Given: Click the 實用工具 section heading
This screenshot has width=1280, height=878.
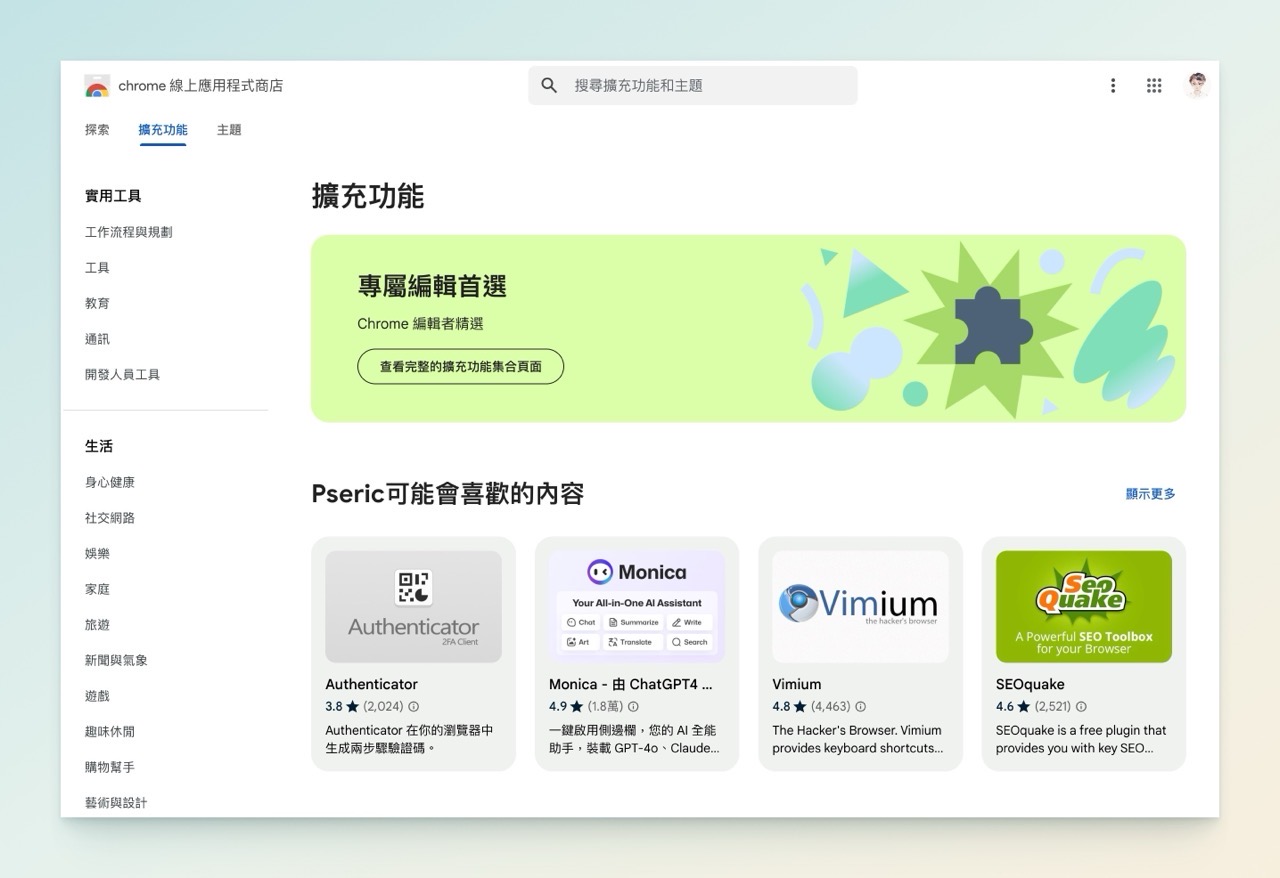Looking at the screenshot, I should (x=113, y=196).
